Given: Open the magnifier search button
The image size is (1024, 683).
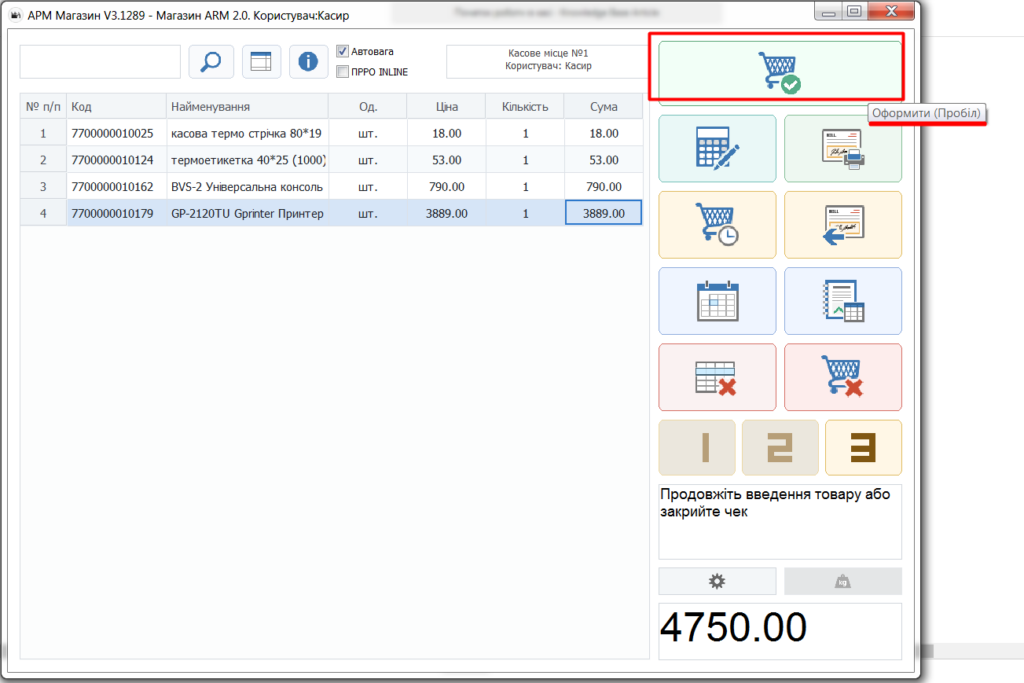Looking at the screenshot, I should pyautogui.click(x=211, y=62).
